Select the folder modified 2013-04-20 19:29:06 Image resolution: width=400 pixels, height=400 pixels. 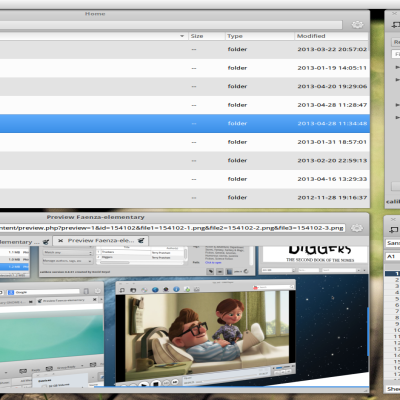point(184,86)
